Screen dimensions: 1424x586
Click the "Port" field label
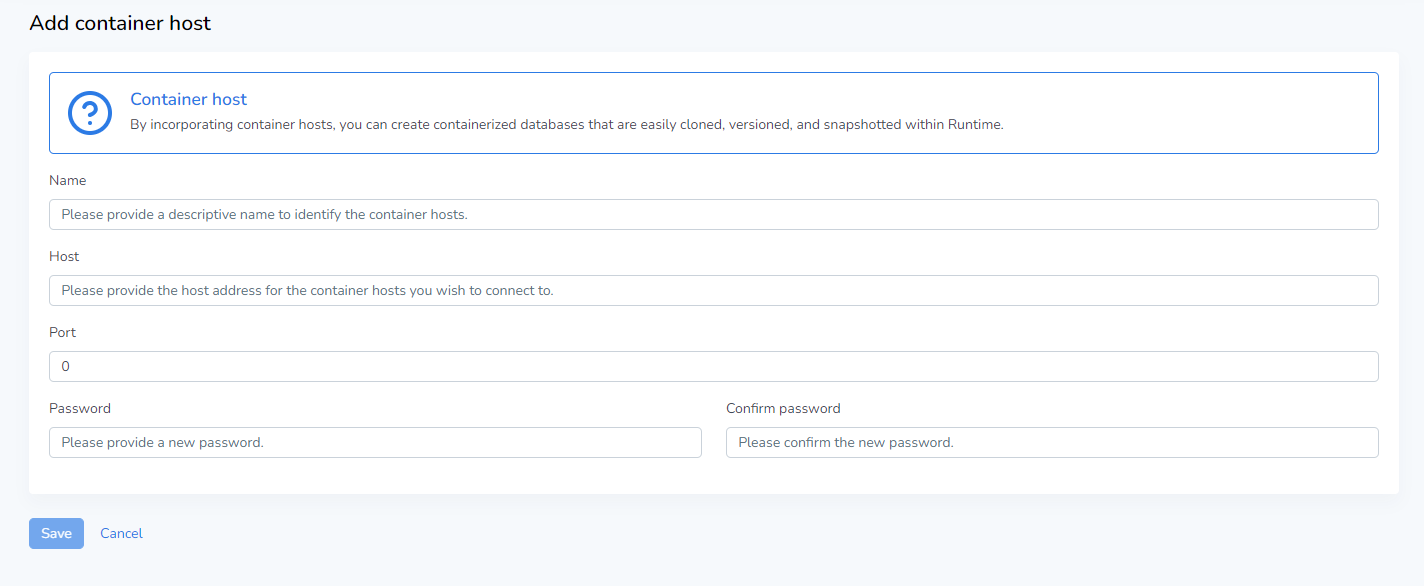click(x=62, y=333)
